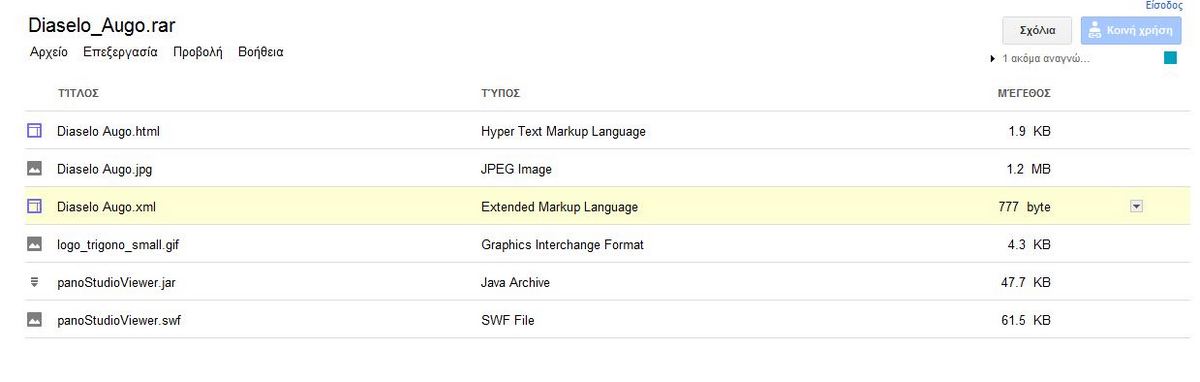Open the dropdown arrow on the xml row
This screenshot has height=382, width=1200.
pos(1135,206)
